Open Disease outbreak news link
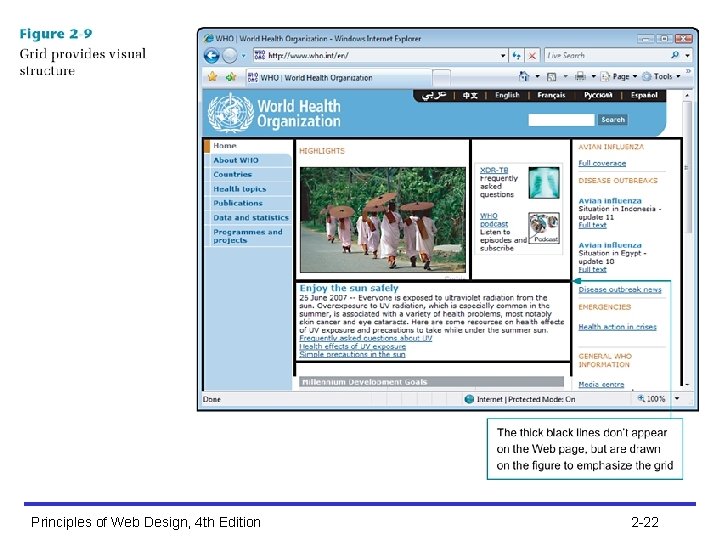This screenshot has width=720, height=540. 619,290
